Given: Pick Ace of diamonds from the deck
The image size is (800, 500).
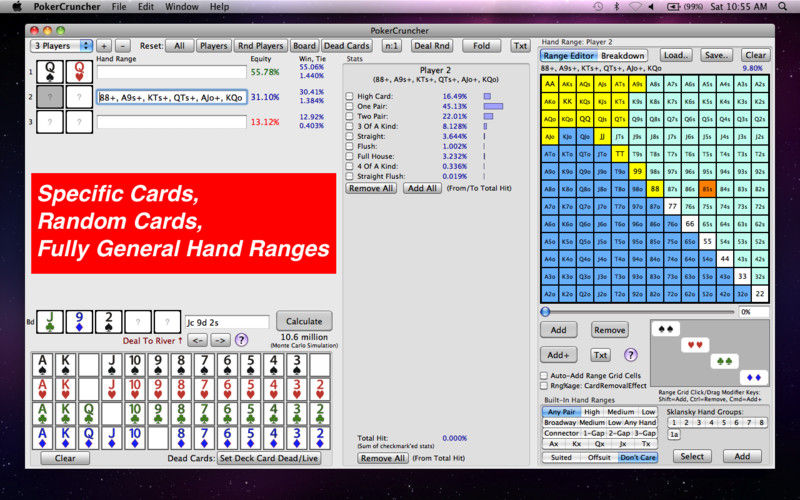Looking at the screenshot, I should coord(42,438).
